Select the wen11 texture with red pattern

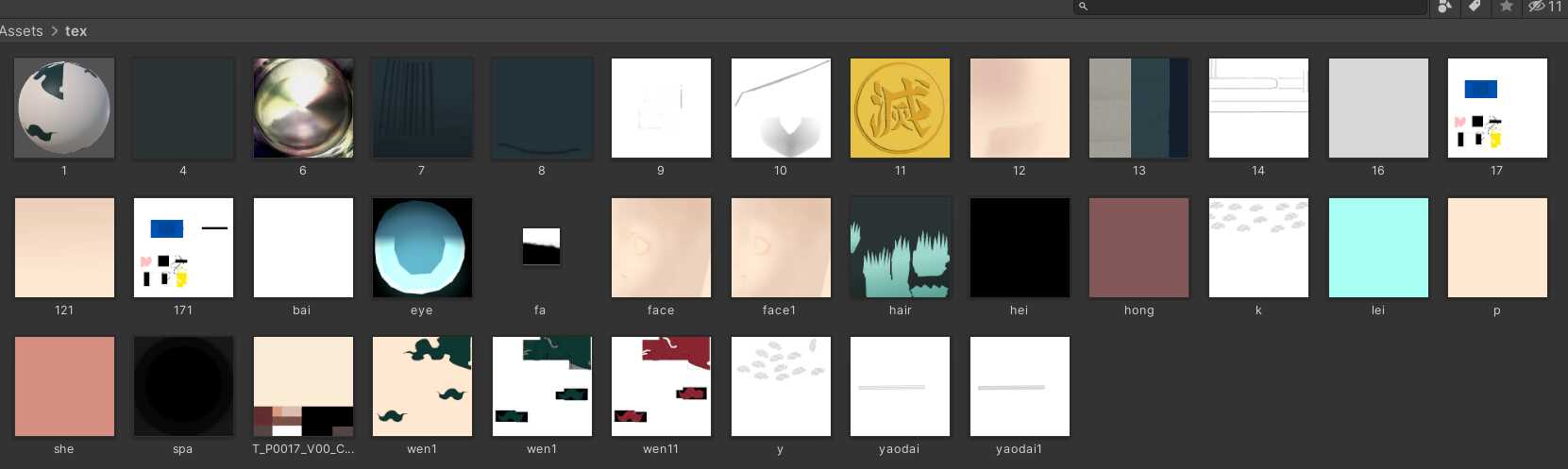661,386
